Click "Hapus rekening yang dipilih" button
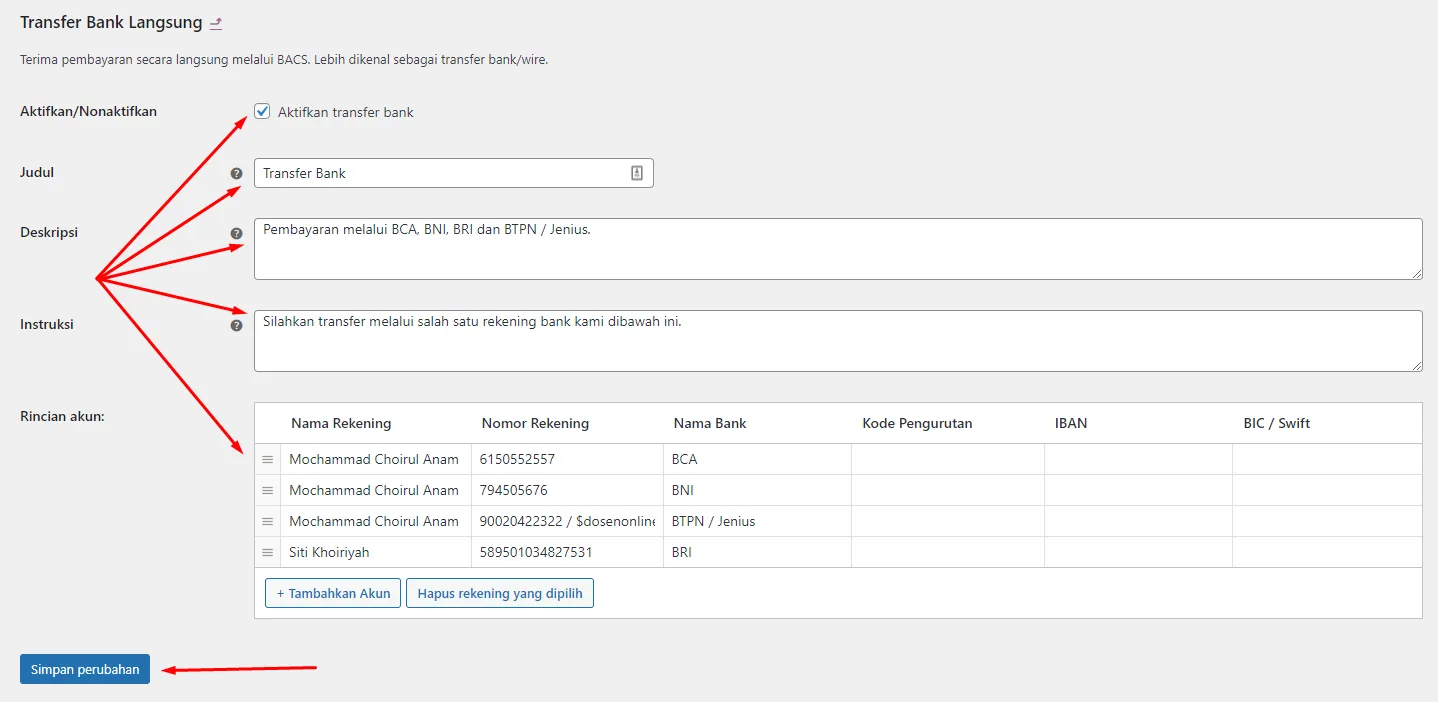The image size is (1438, 702). tap(499, 592)
